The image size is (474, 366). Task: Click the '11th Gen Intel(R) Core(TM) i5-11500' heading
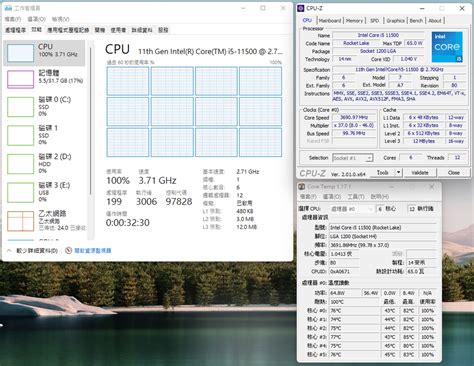click(x=210, y=51)
